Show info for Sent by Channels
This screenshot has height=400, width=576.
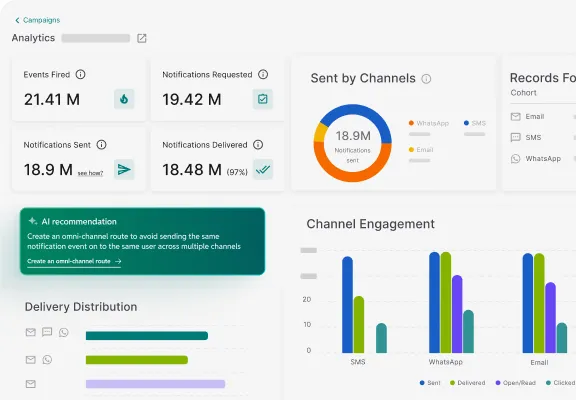point(426,79)
